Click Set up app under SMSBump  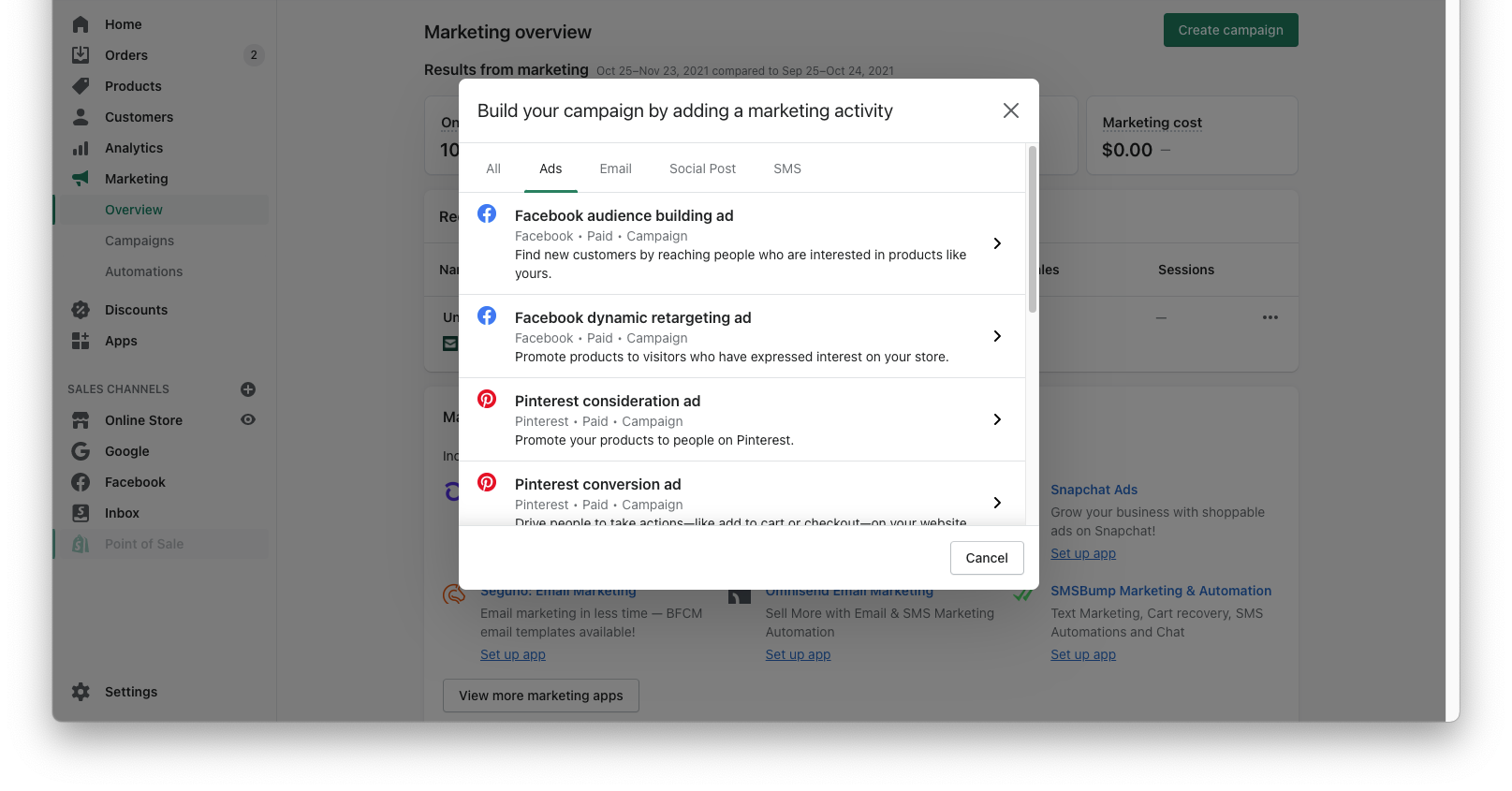[x=1083, y=654]
